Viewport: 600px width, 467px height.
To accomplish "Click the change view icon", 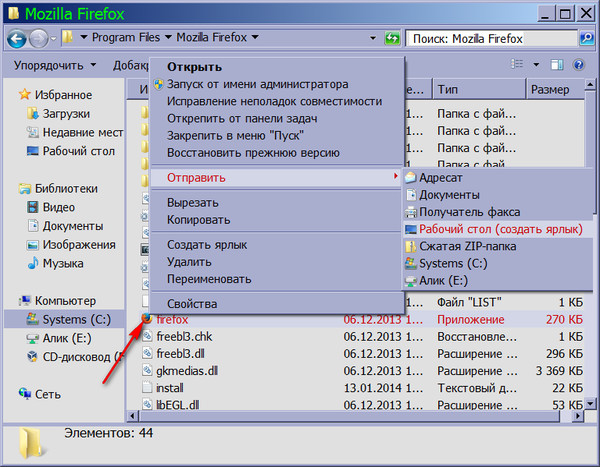I will 517,64.
